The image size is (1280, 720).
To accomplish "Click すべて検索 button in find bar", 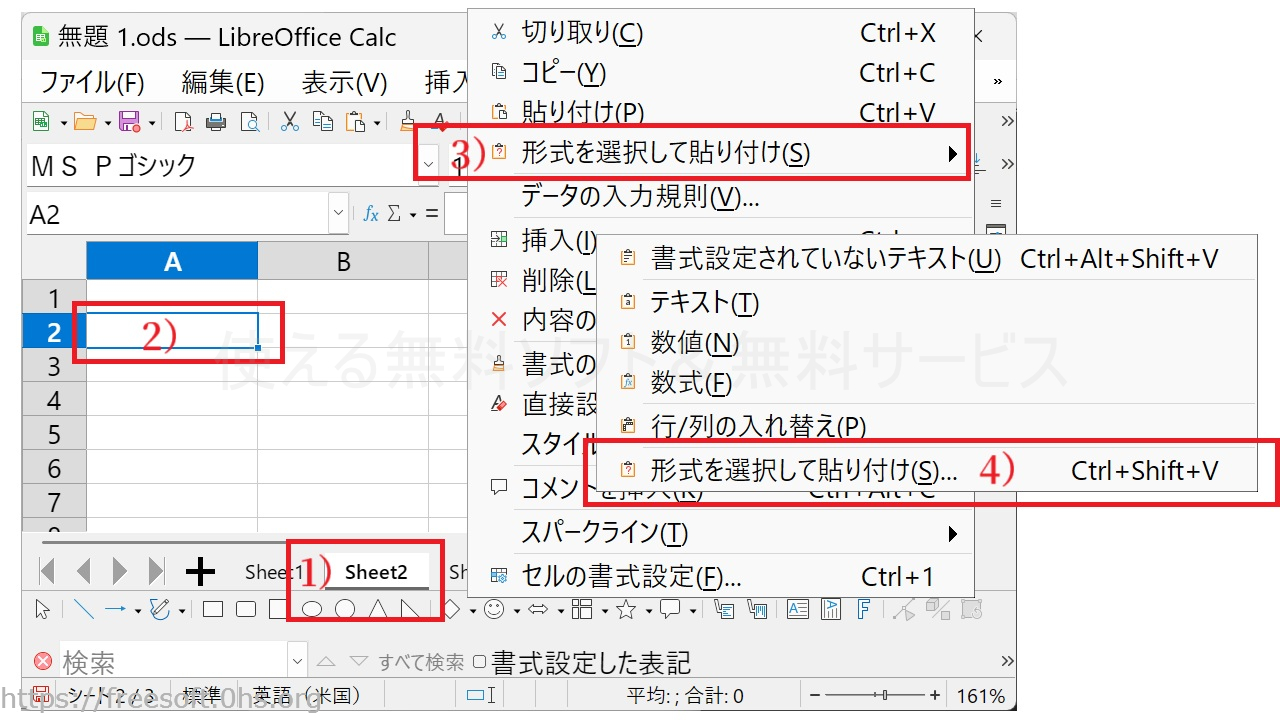I will click(x=420, y=662).
